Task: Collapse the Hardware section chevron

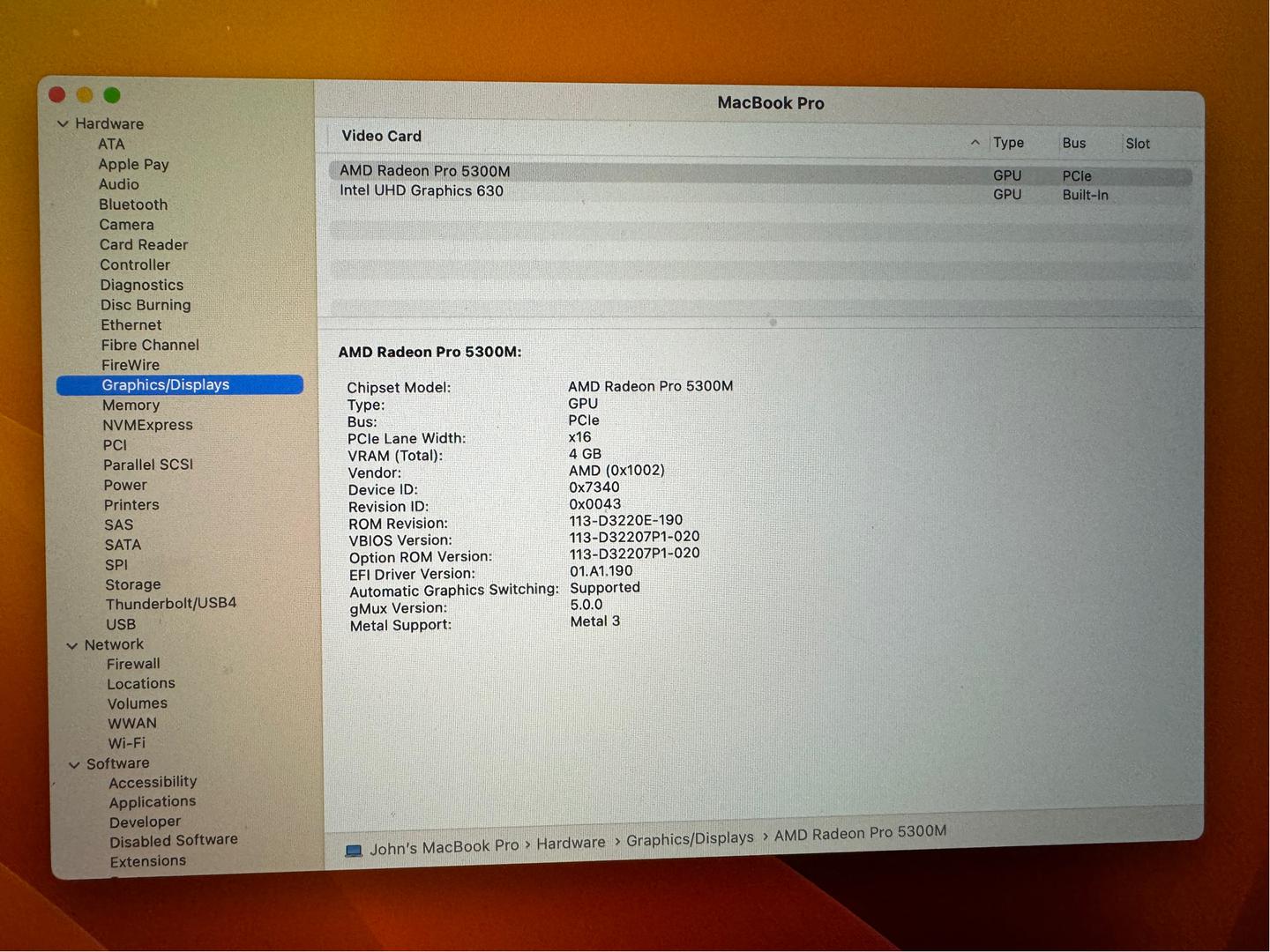Action: (x=63, y=124)
